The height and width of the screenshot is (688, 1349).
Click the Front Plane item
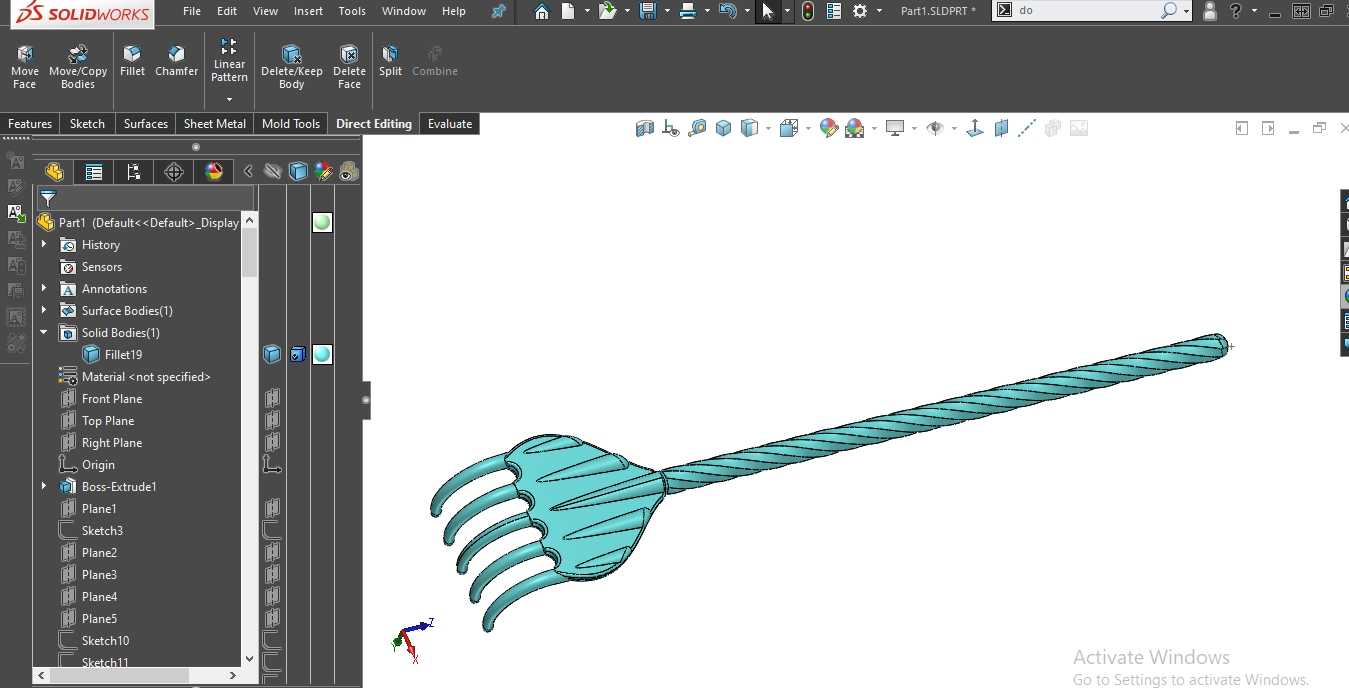[x=112, y=399]
